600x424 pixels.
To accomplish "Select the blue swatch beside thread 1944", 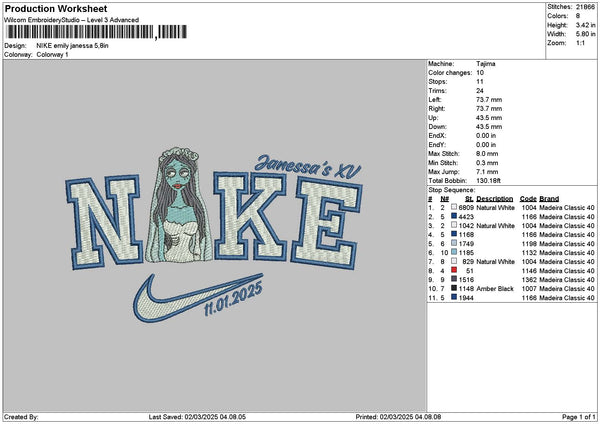I will 454,297.
